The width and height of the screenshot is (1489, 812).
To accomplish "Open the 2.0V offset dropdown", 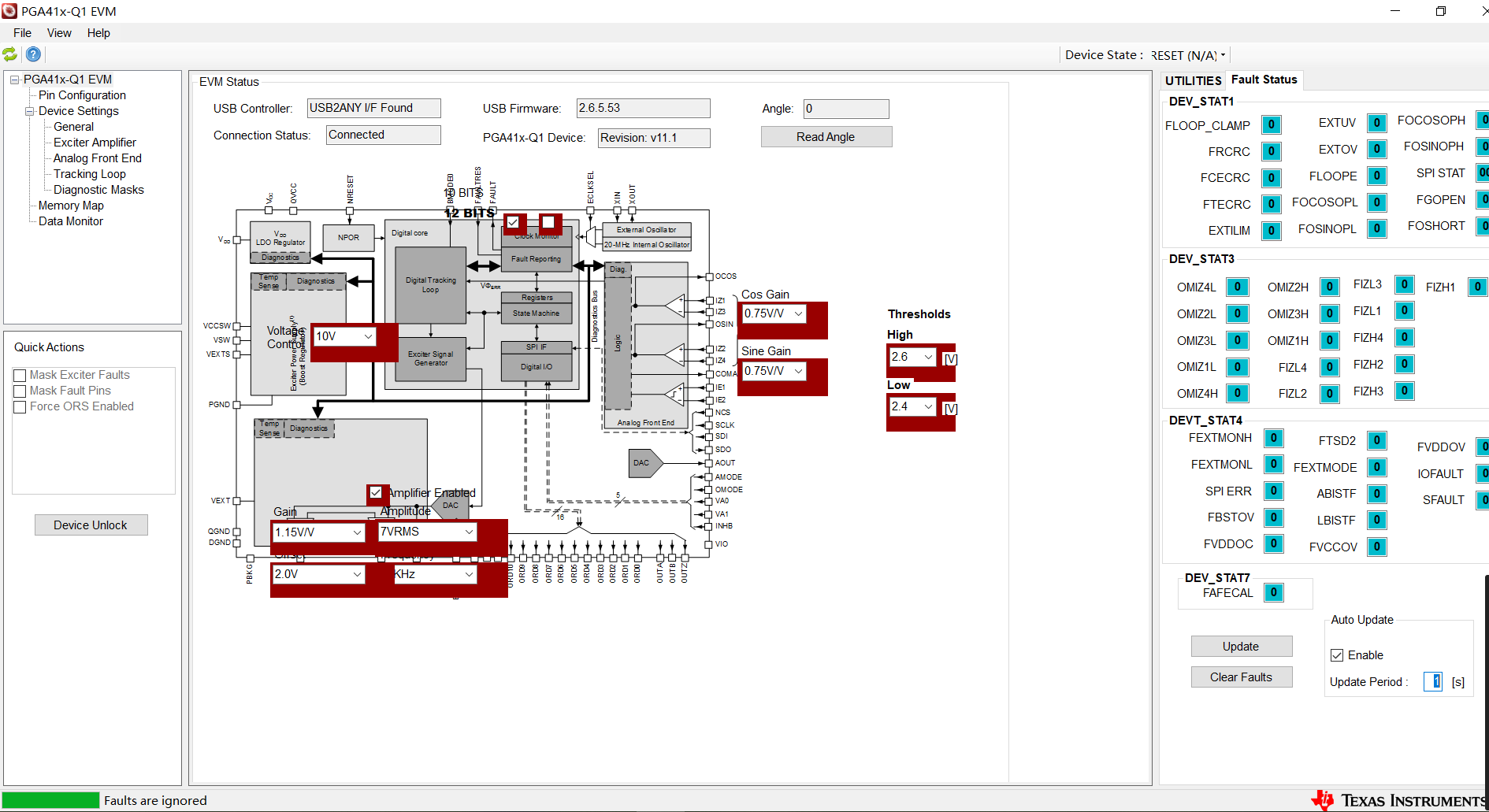I will point(319,574).
